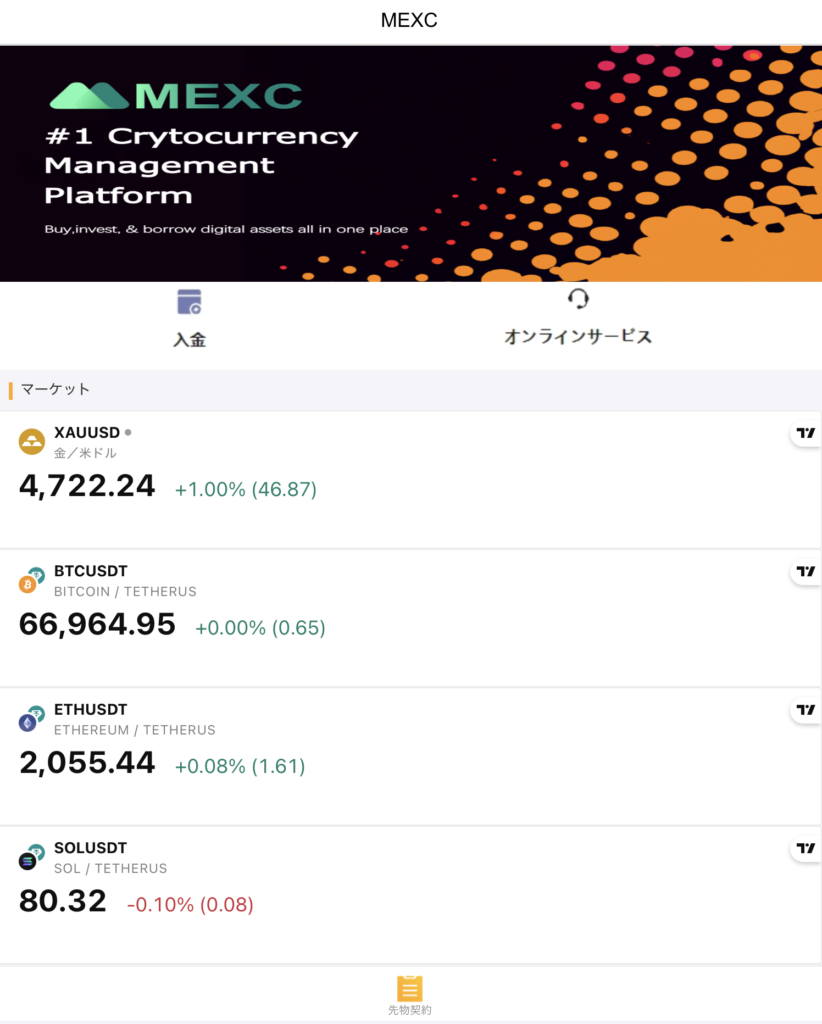822x1024 pixels.
Task: Open TradingView icon on BTCUSDT row
Action: coord(806,571)
